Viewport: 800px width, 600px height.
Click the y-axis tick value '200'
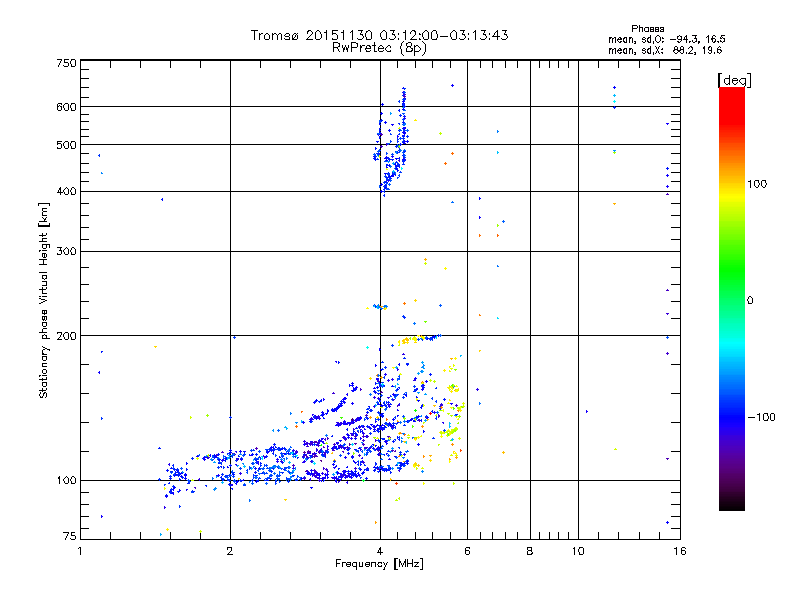[x=67, y=336]
